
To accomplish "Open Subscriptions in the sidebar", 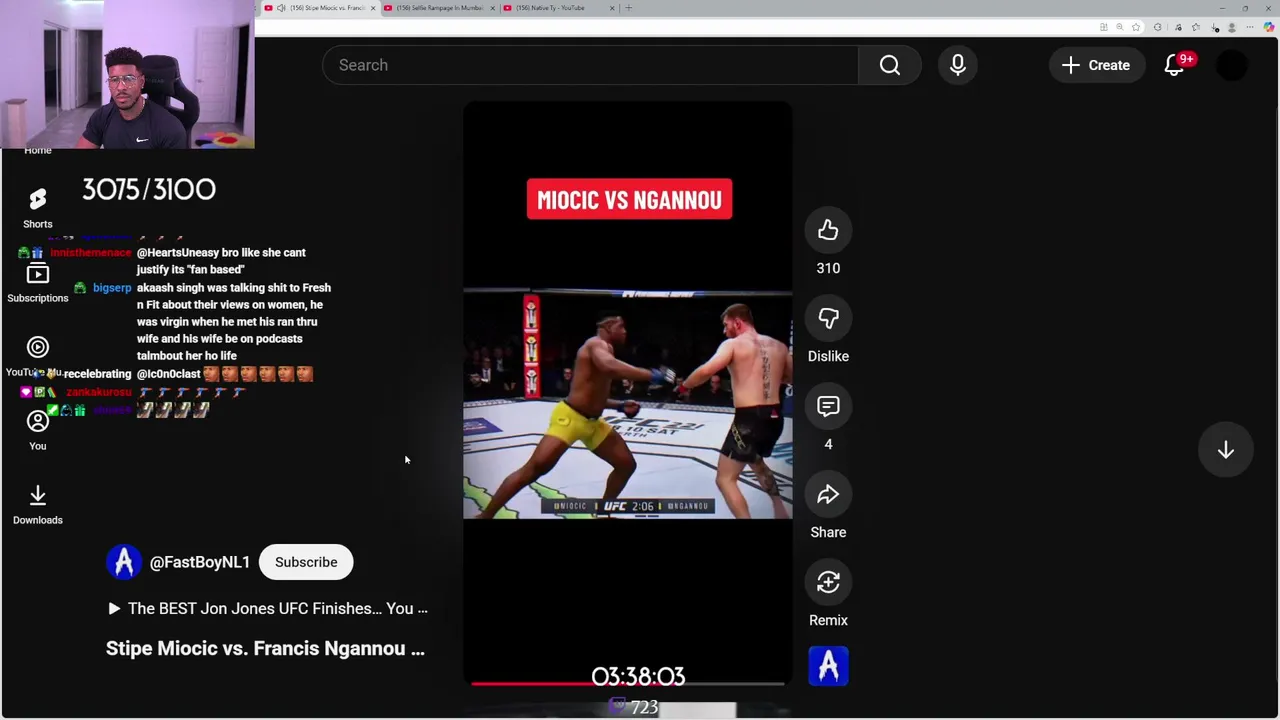I will (x=38, y=283).
